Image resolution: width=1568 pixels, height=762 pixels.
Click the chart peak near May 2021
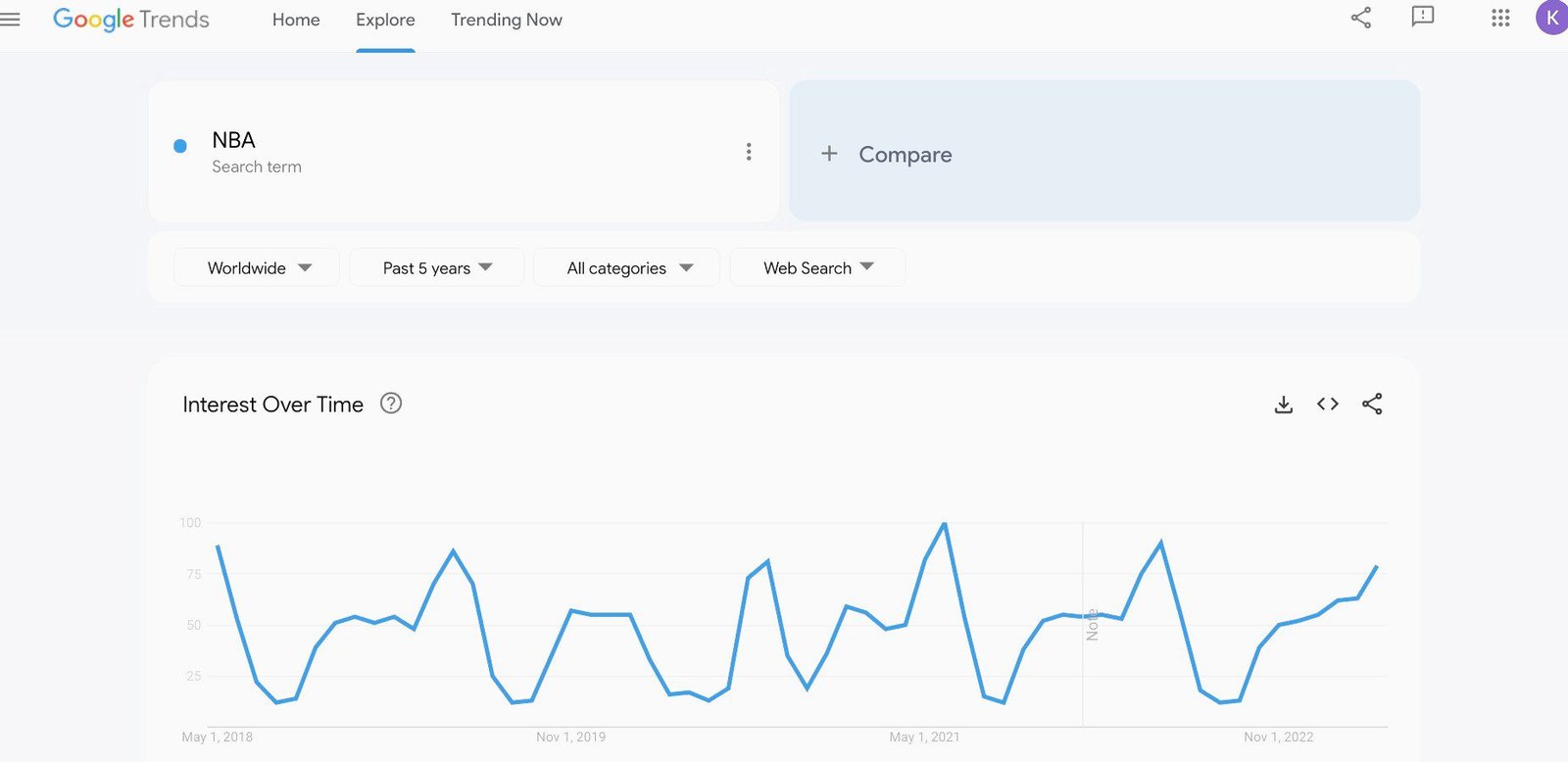pos(945,524)
